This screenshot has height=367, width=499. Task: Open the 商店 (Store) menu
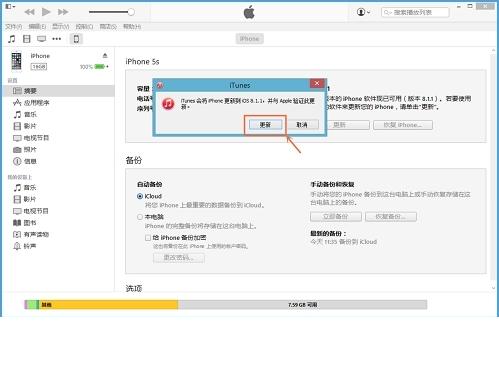click(108, 26)
